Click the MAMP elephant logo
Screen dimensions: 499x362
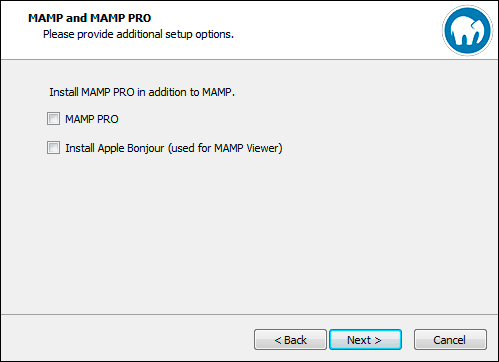(467, 30)
